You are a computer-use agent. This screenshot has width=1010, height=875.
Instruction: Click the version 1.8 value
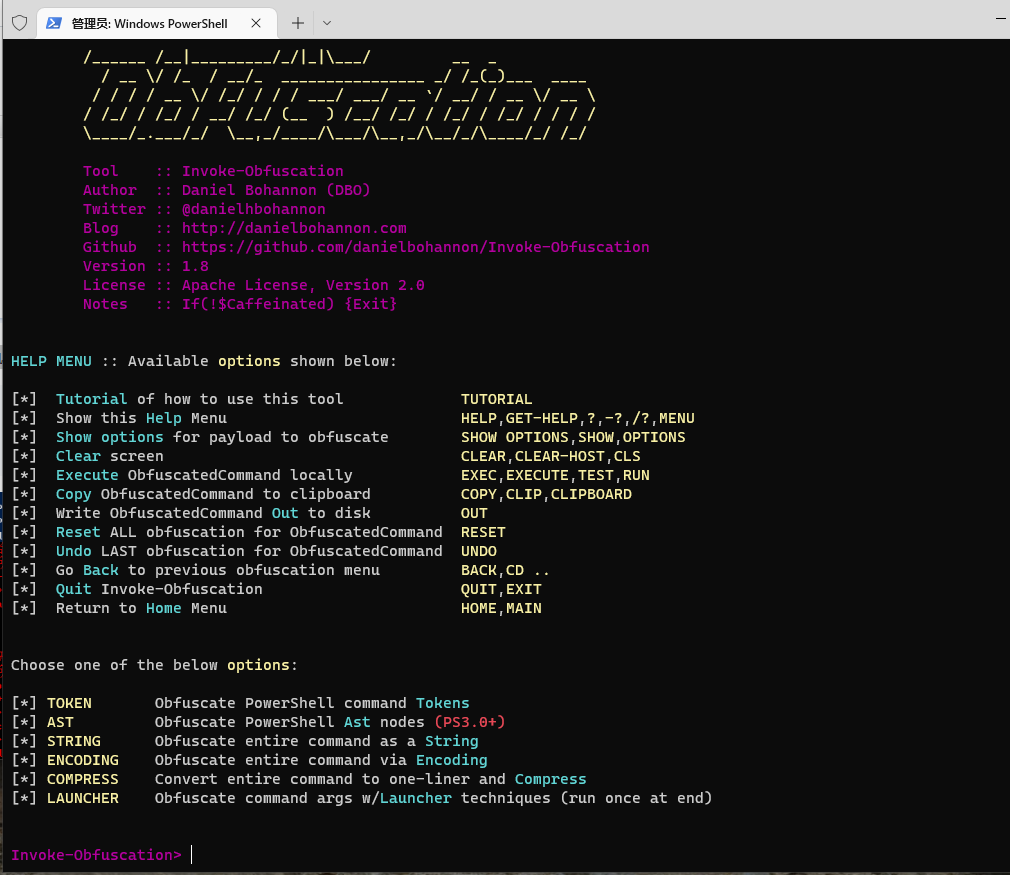195,266
